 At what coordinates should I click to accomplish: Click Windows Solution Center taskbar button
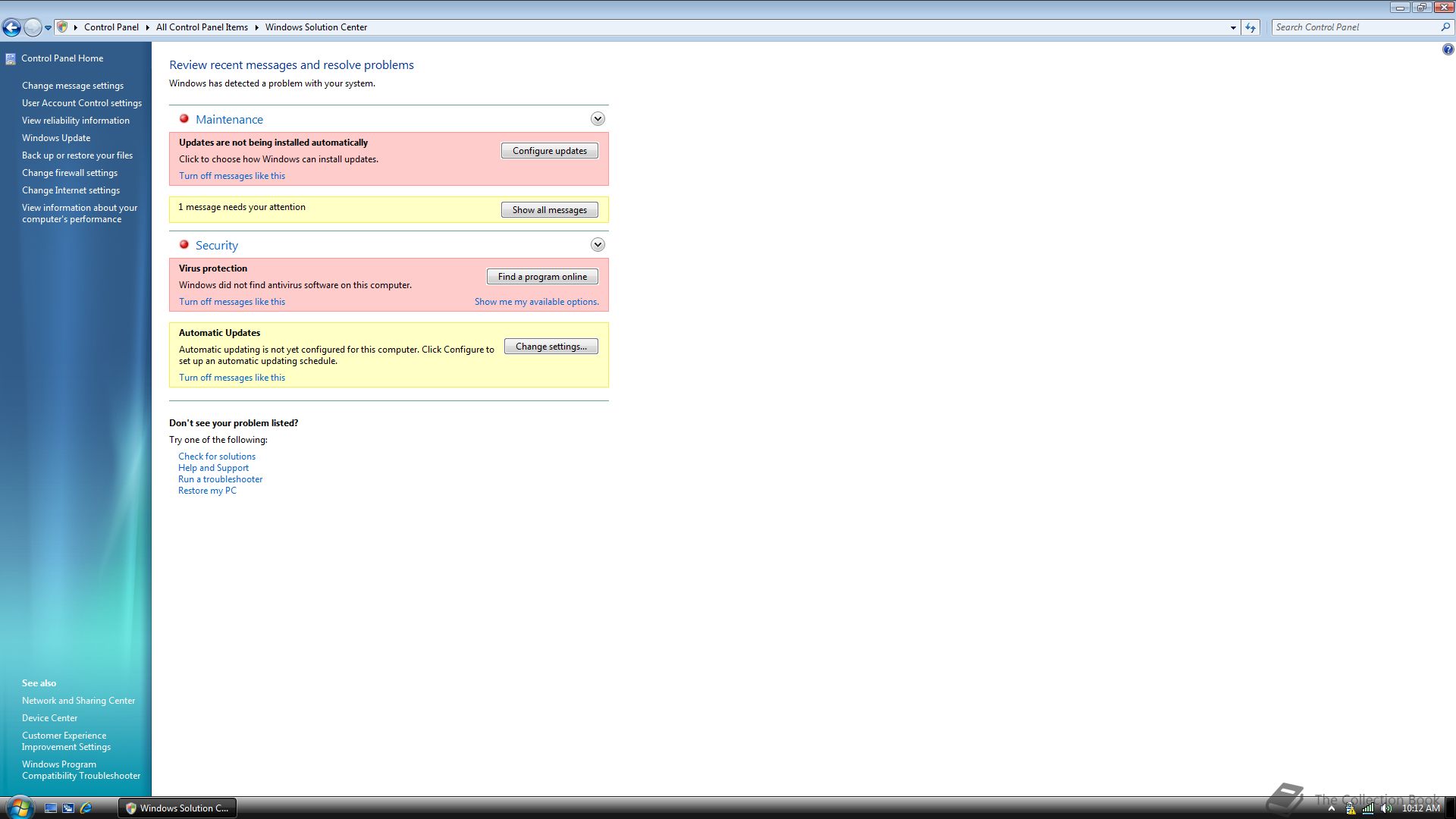pos(177,808)
